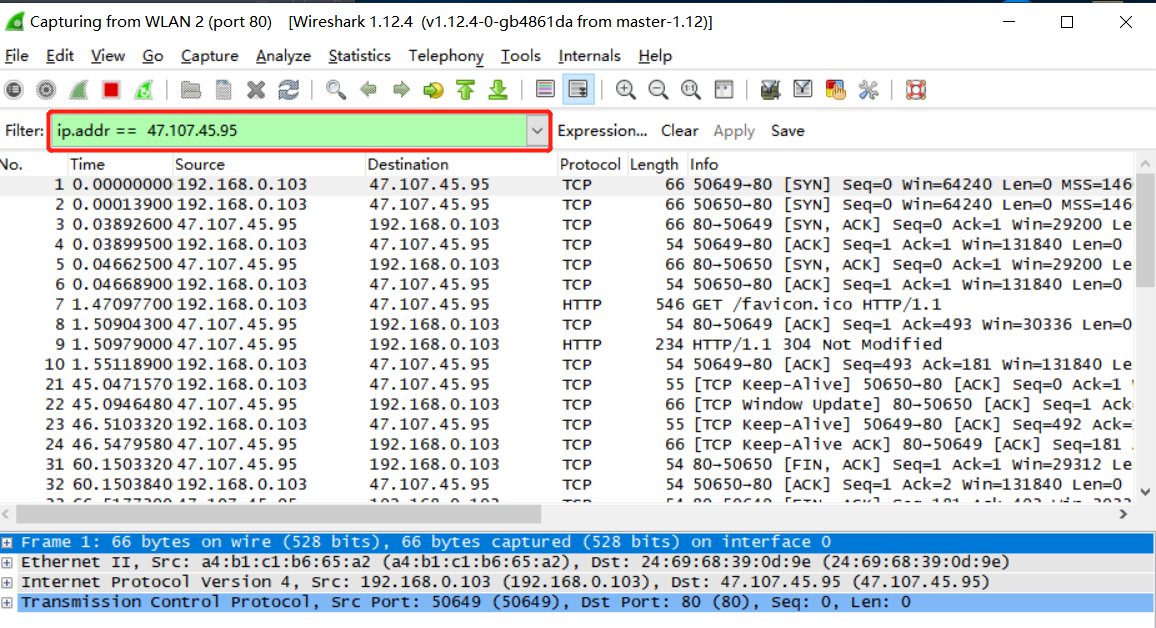Open the File menu
1156x628 pixels.
pos(16,56)
